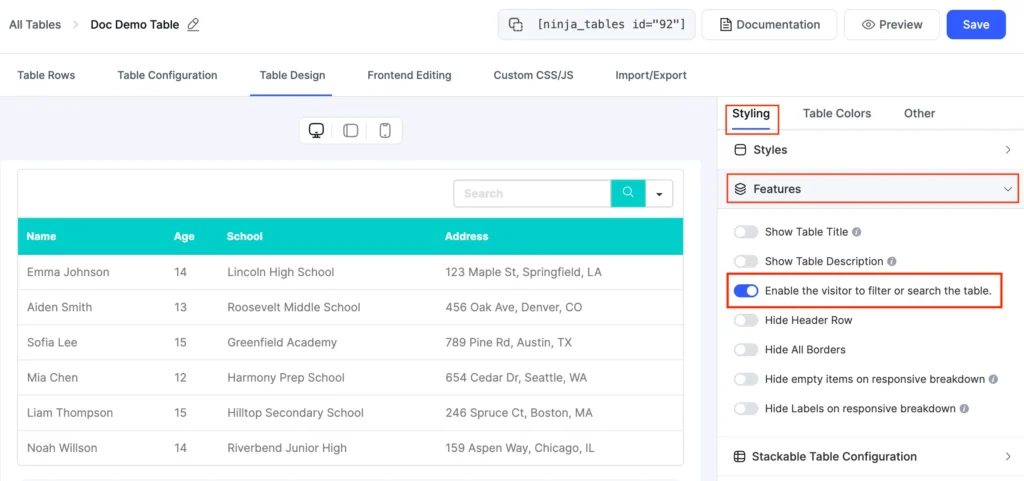This screenshot has height=481, width=1024.
Task: Click the Aiden Smith cell
Action: 59,307
